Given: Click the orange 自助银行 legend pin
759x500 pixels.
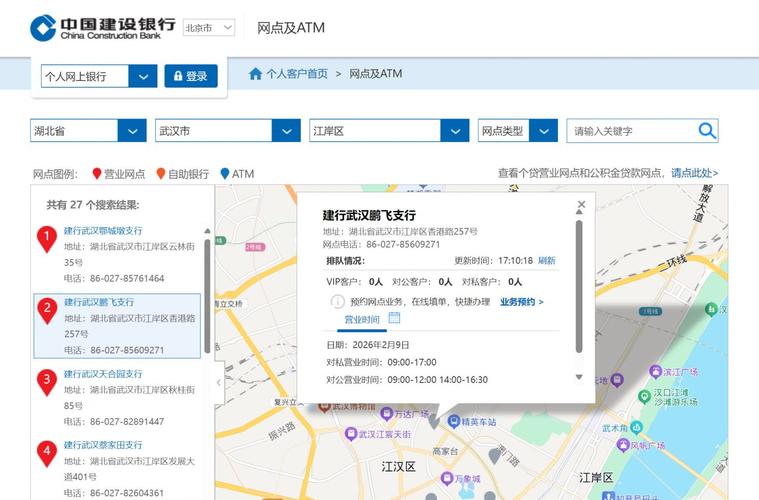Looking at the screenshot, I should point(161,174).
